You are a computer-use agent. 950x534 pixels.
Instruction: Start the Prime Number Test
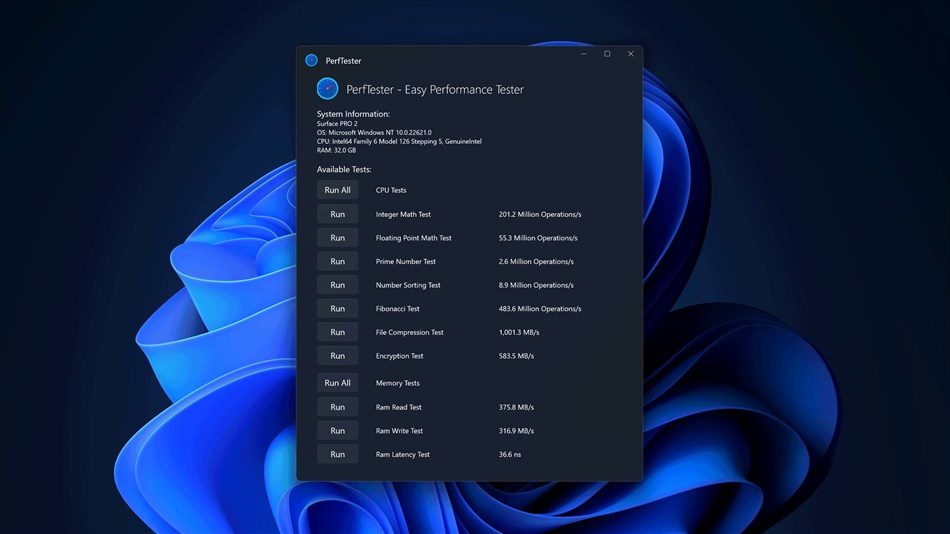[337, 261]
